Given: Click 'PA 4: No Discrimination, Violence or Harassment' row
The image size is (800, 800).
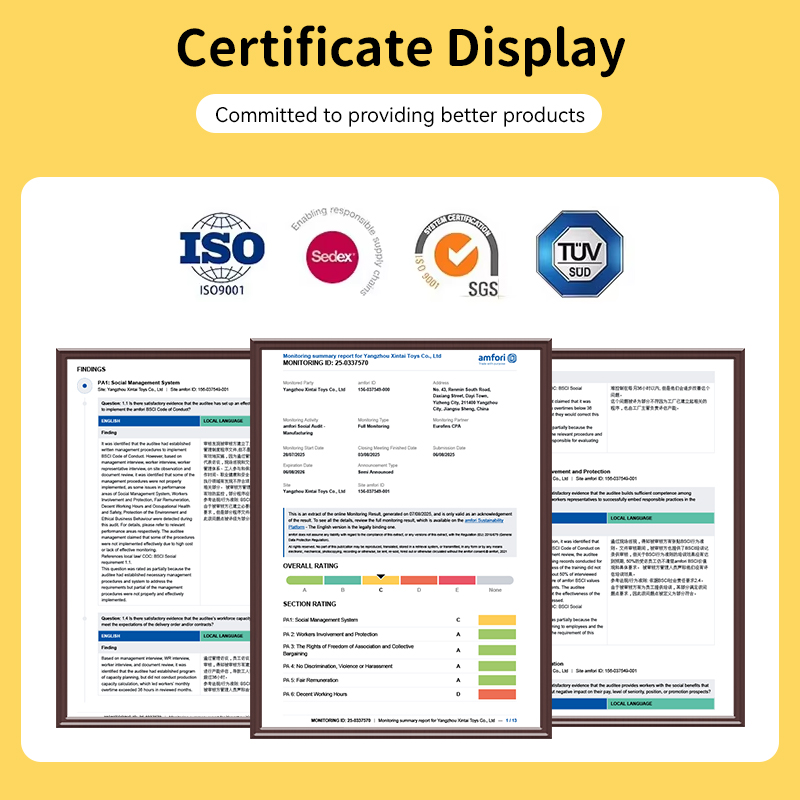Looking at the screenshot, I should [x=399, y=666].
